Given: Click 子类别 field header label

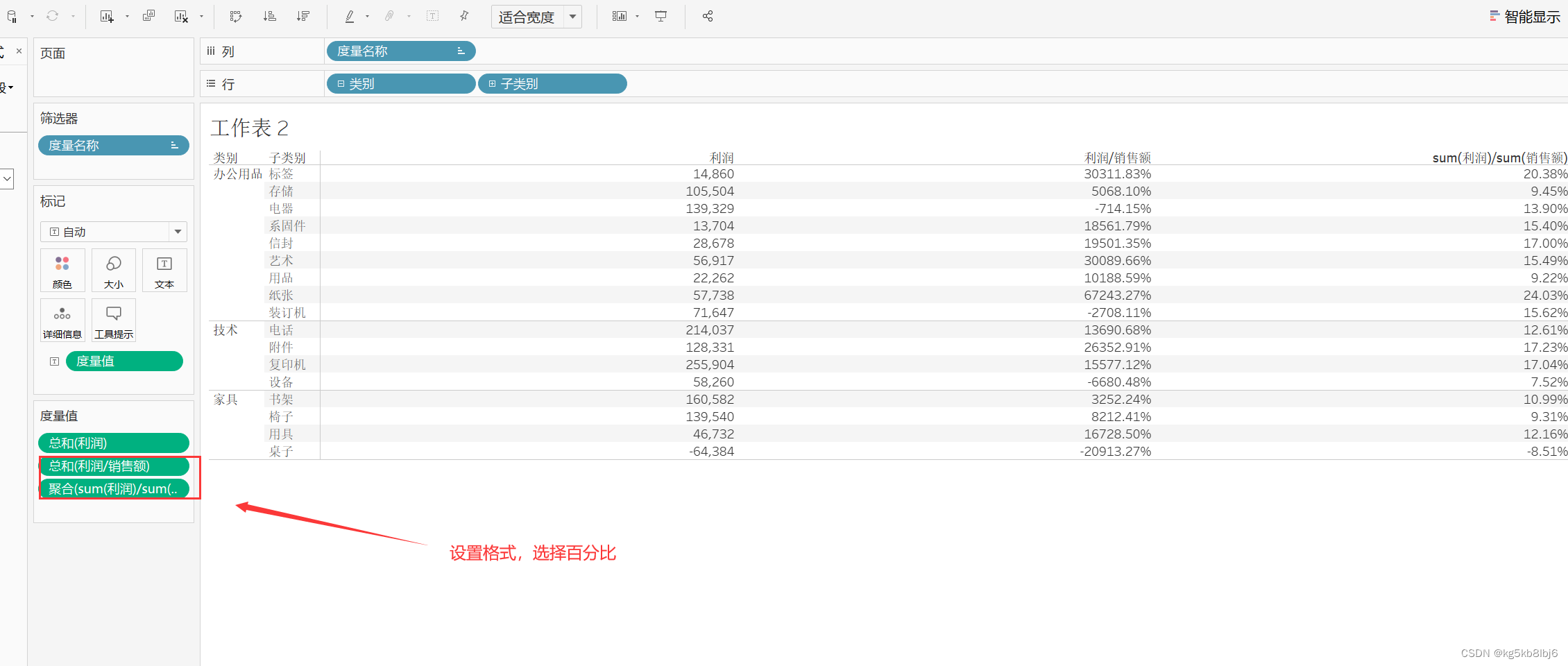Looking at the screenshot, I should click(x=287, y=158).
